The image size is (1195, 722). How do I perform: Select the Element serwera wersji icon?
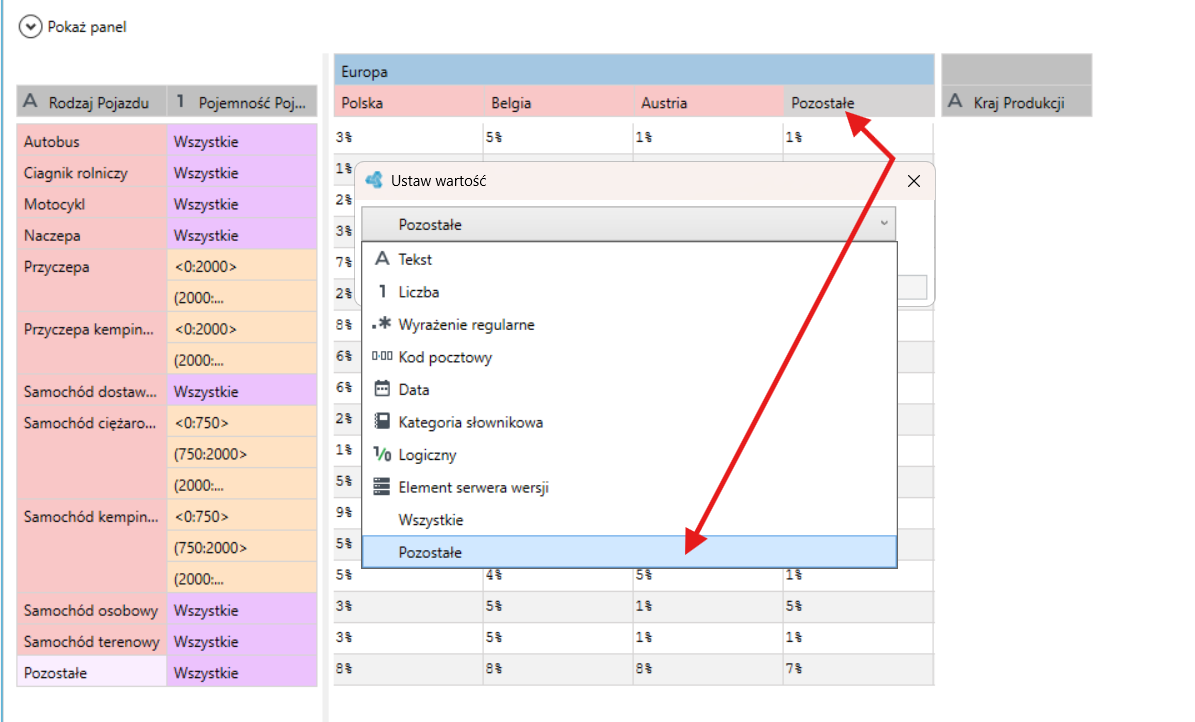tap(382, 487)
